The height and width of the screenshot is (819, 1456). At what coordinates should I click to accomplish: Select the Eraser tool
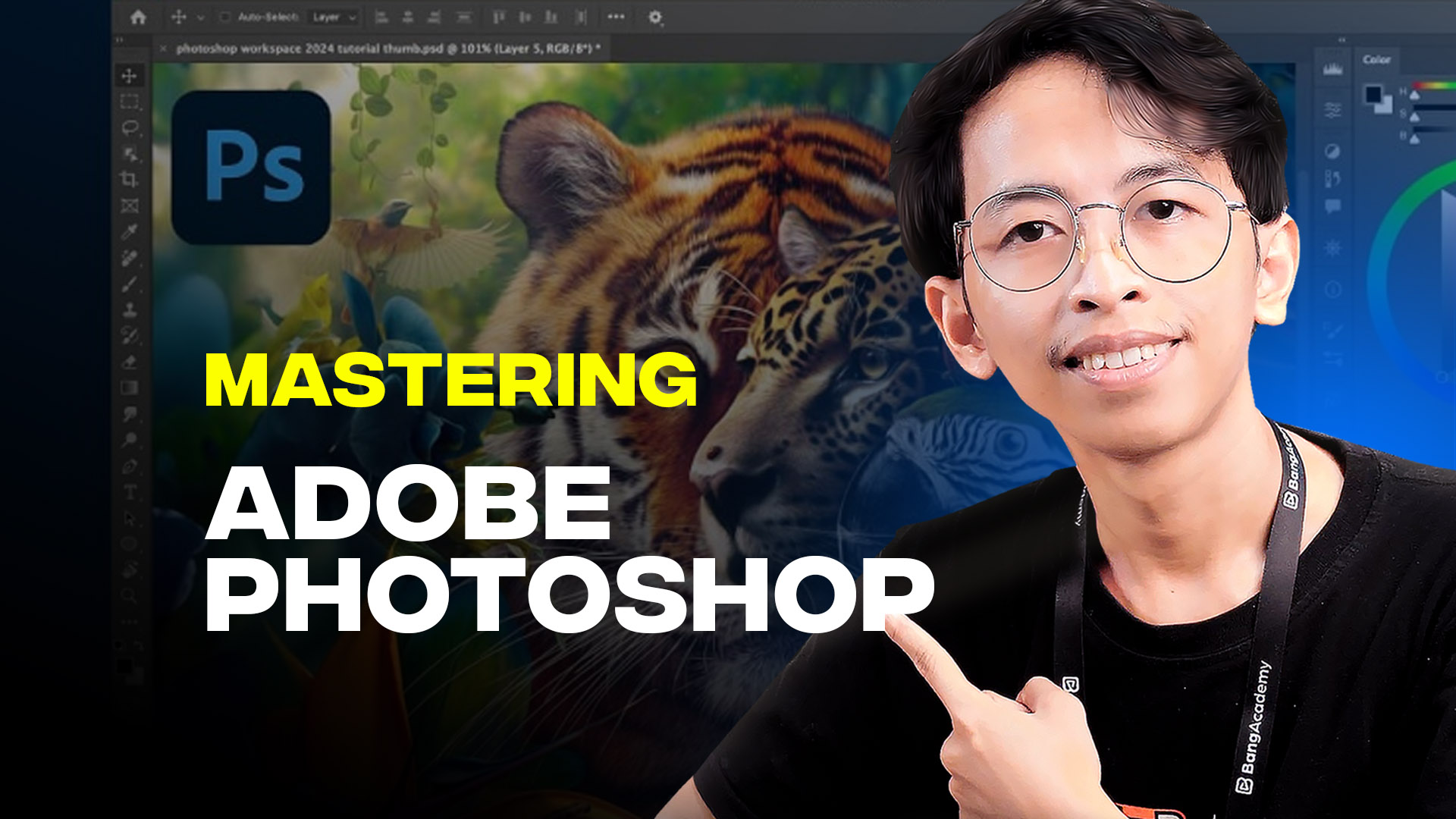point(130,362)
